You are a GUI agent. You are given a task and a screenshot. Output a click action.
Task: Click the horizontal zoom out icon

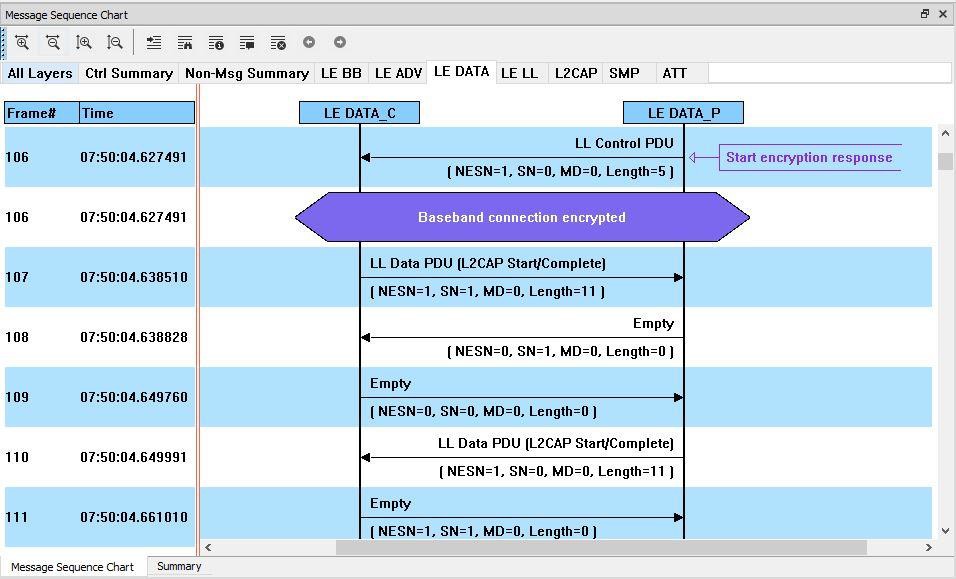click(x=53, y=42)
